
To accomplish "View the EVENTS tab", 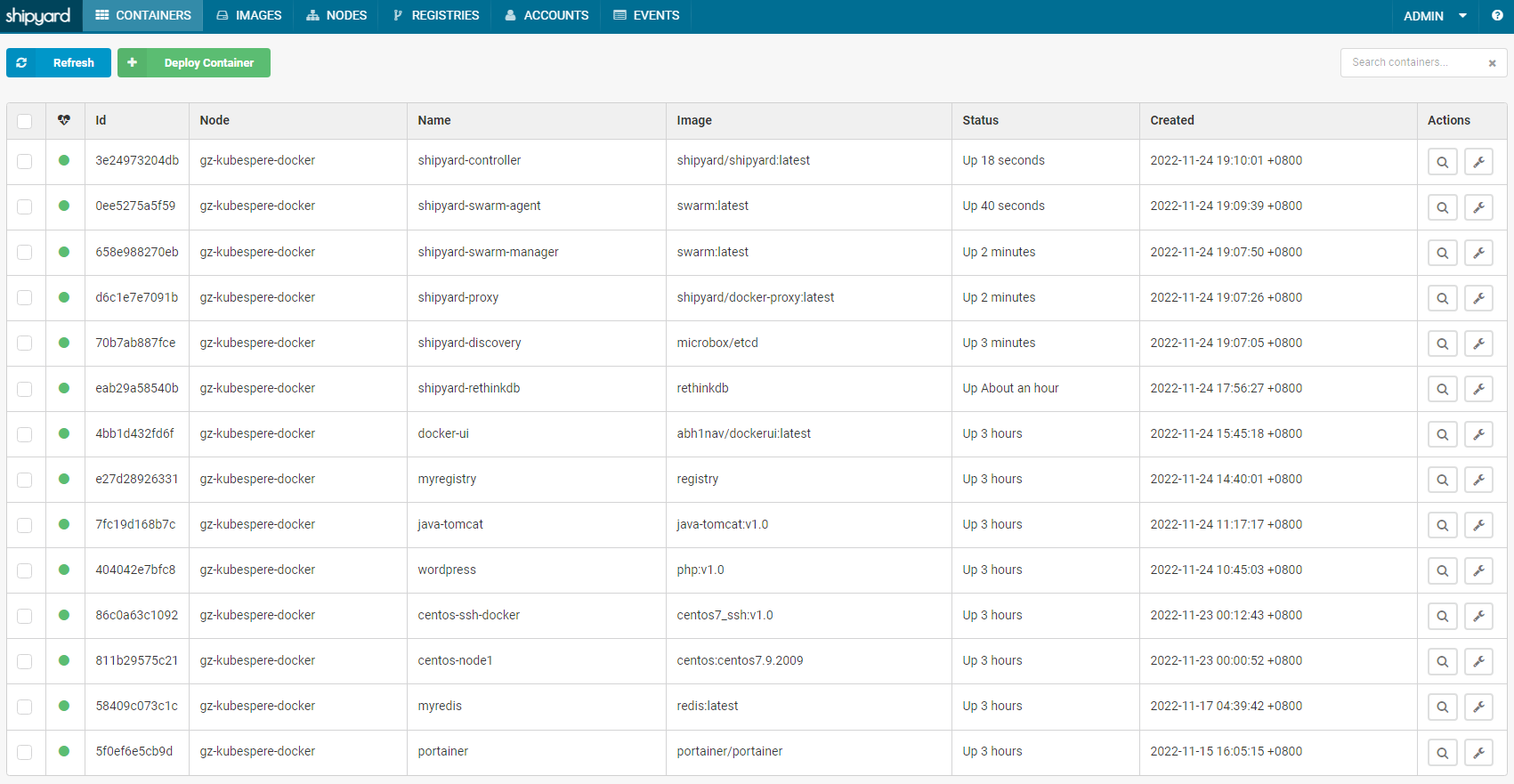I will (x=647, y=16).
